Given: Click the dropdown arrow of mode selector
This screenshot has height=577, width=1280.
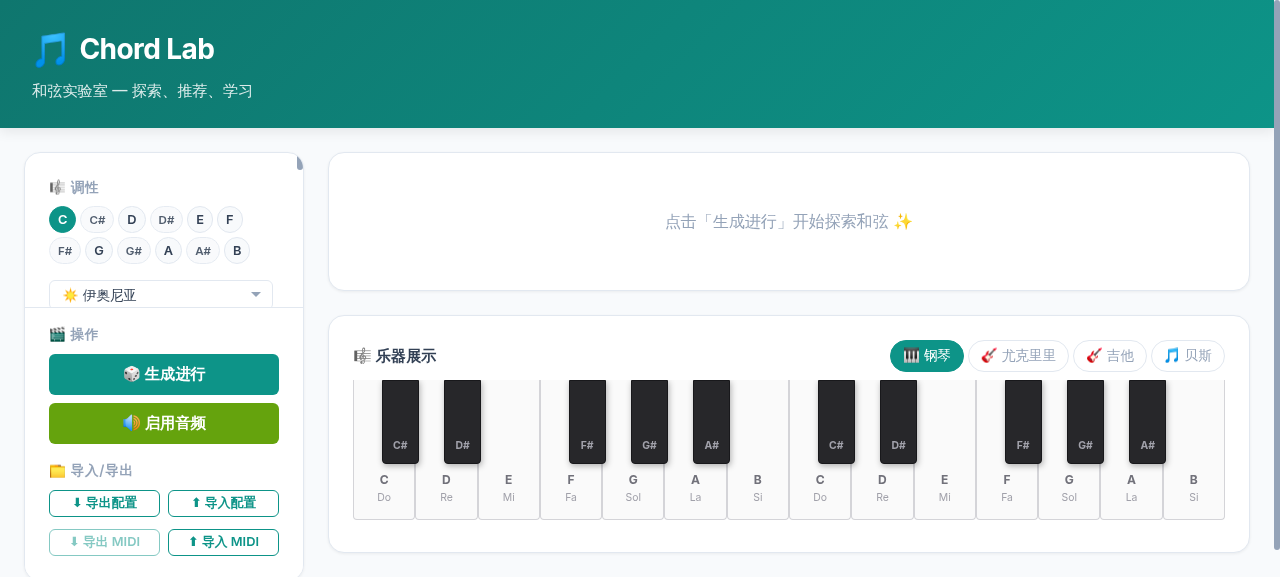Looking at the screenshot, I should [256, 295].
